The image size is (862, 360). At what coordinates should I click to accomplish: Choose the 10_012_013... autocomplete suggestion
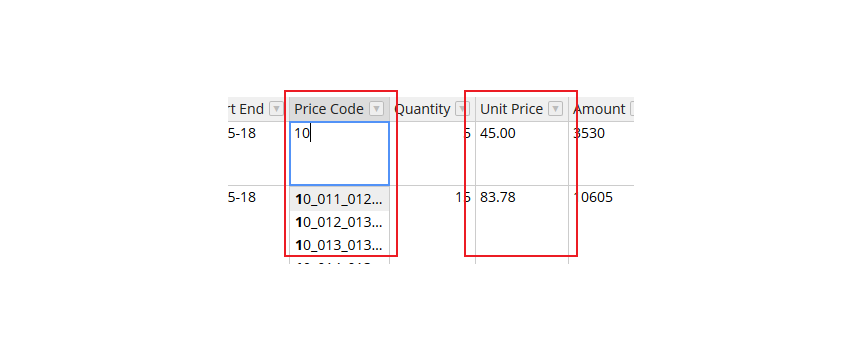(x=339, y=222)
